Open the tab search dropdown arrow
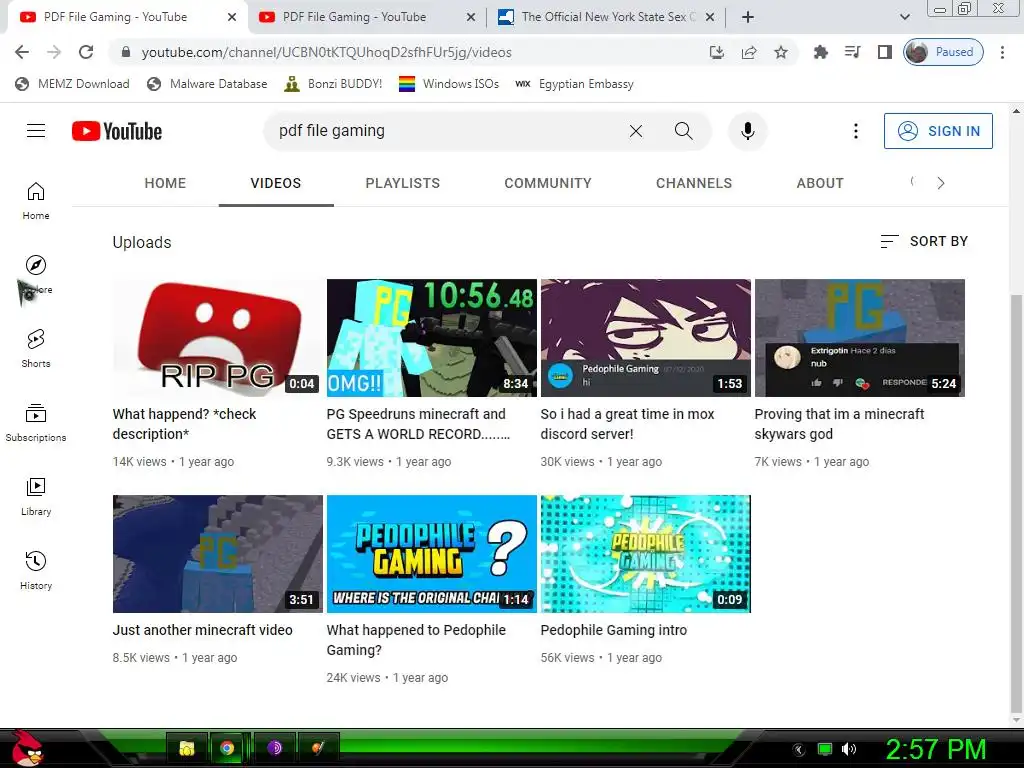Viewport: 1024px width, 768px height. [904, 17]
